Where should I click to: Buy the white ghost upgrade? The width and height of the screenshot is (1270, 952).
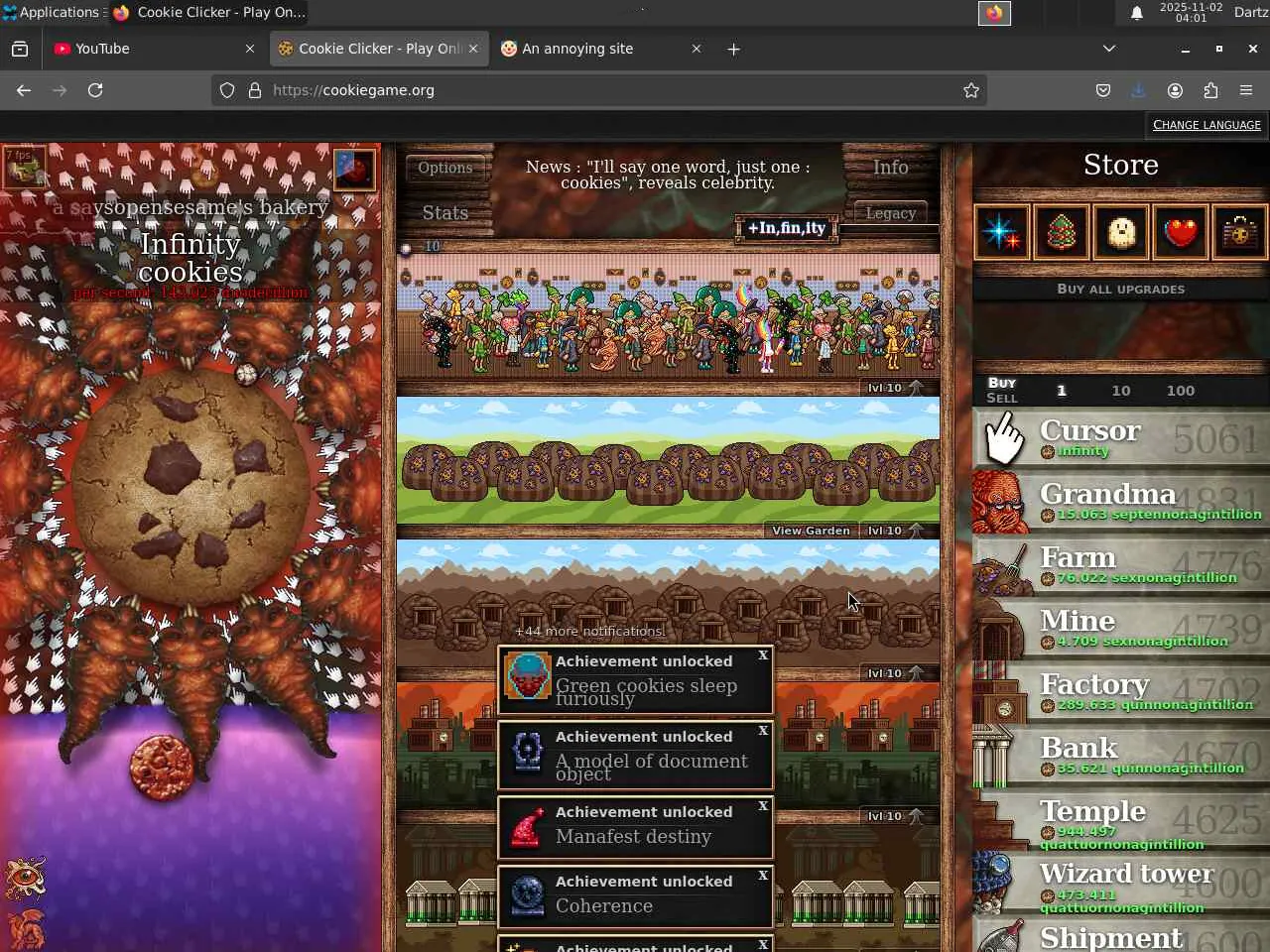tap(1120, 232)
